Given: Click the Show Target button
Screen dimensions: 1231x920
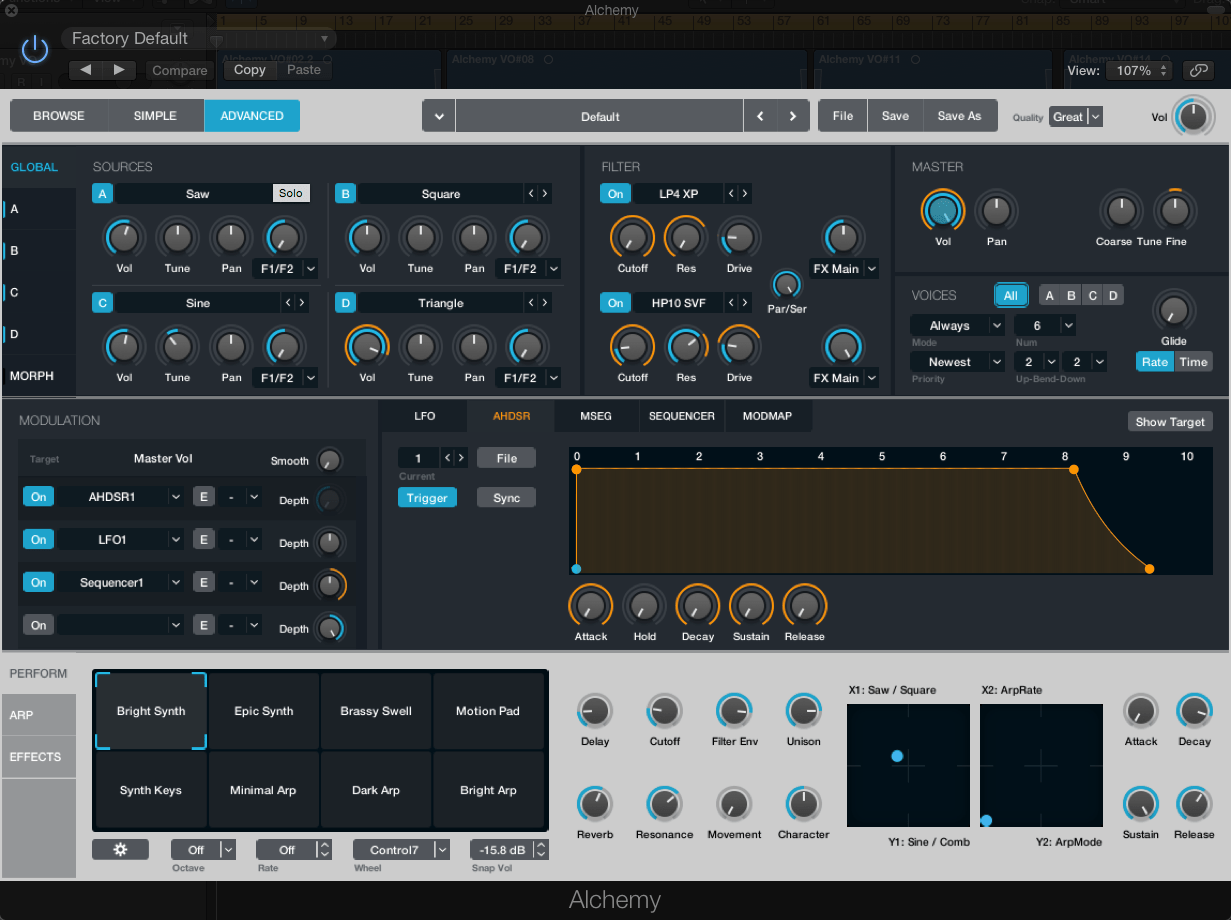Looking at the screenshot, I should [1169, 421].
